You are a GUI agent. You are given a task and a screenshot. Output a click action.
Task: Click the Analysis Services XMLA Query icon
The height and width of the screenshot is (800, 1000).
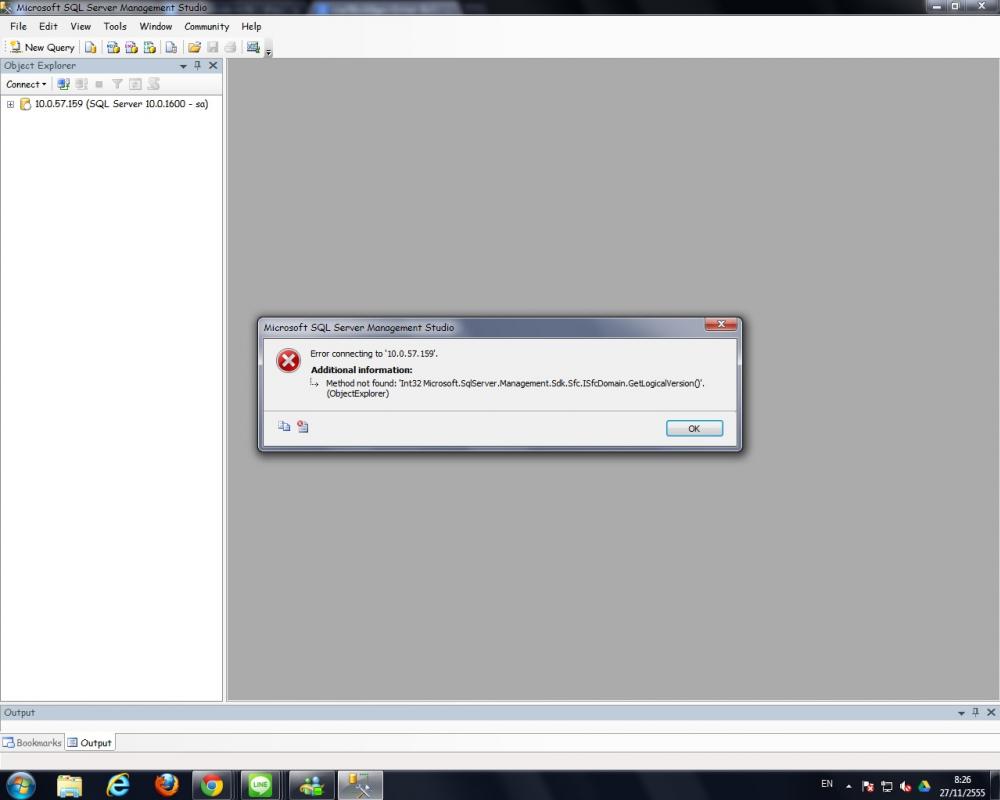(150, 47)
